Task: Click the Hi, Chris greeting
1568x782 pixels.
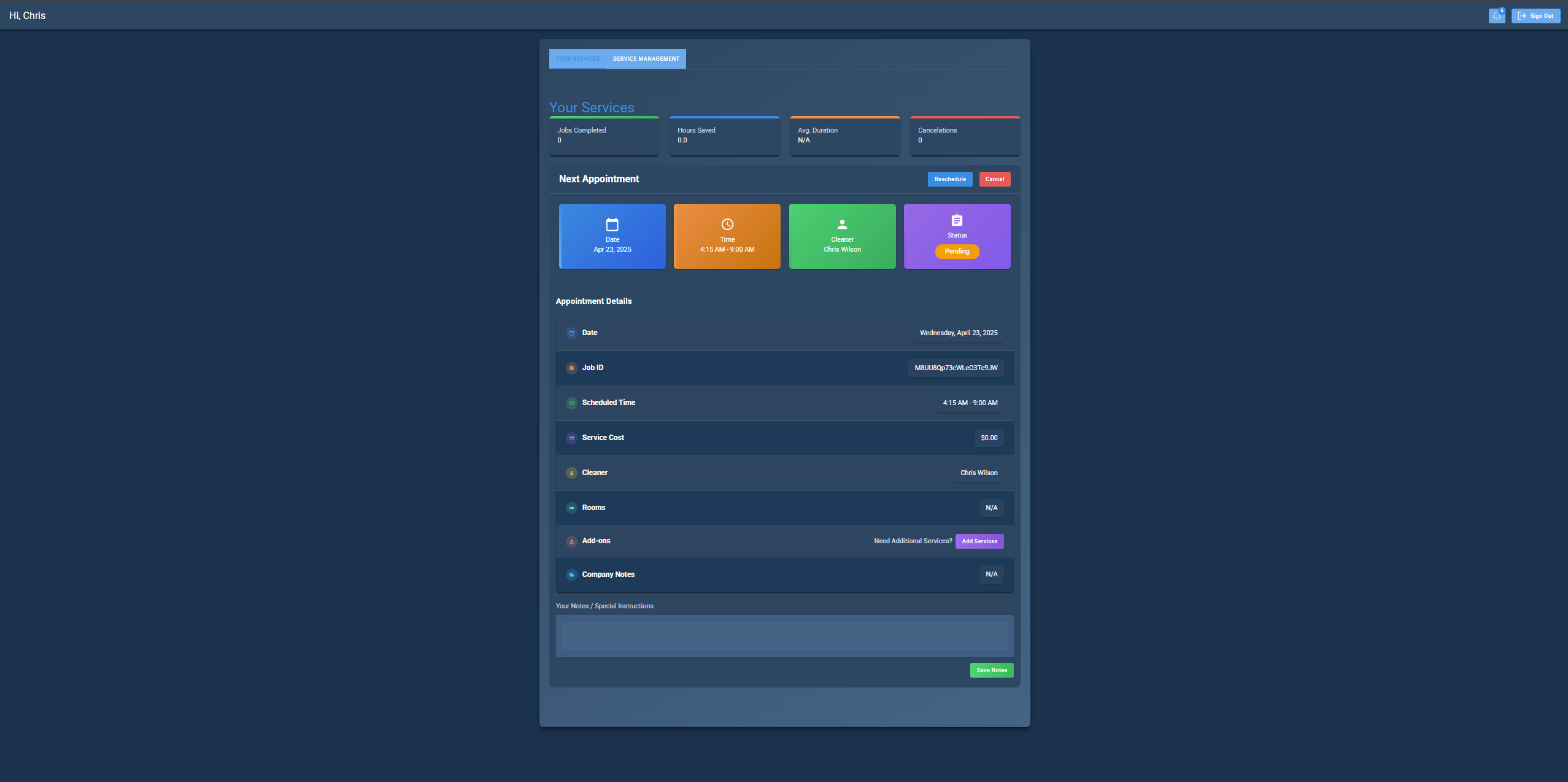Action: tap(27, 16)
